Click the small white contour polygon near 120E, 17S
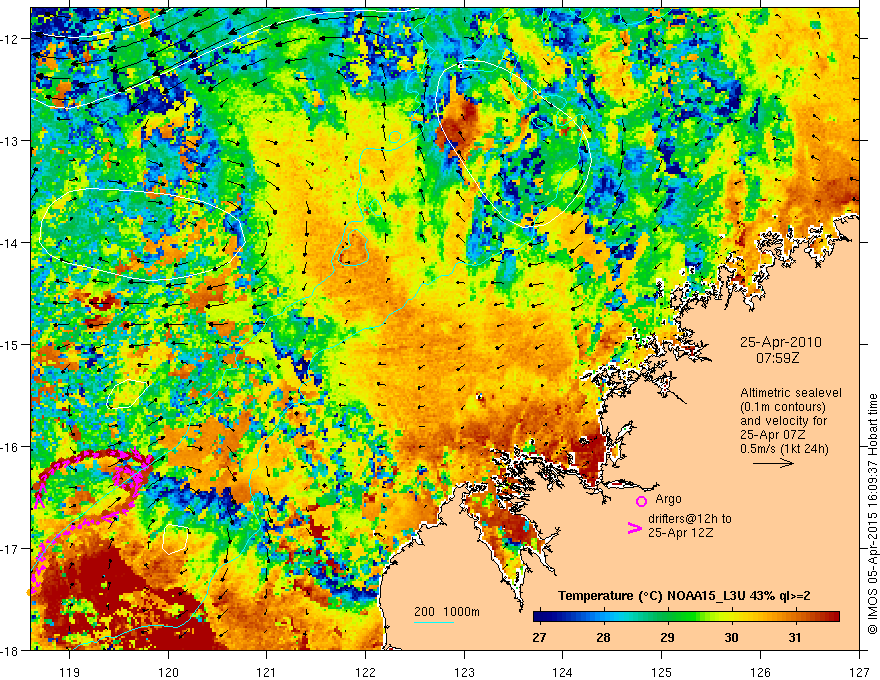 pyautogui.click(x=175, y=539)
